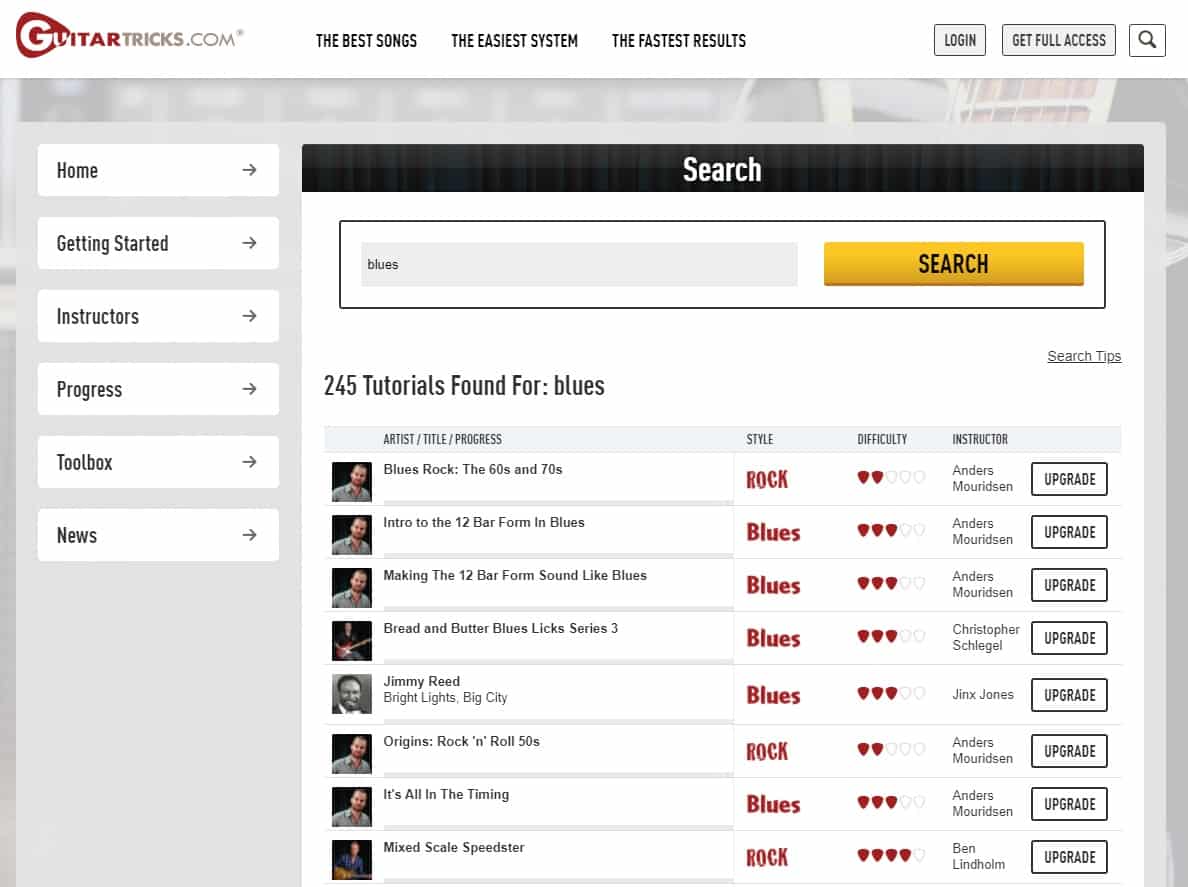The image size is (1188, 887).
Task: Click the ROCK style badge for Origins: Rock 'n' Roll 50s
Action: point(767,751)
